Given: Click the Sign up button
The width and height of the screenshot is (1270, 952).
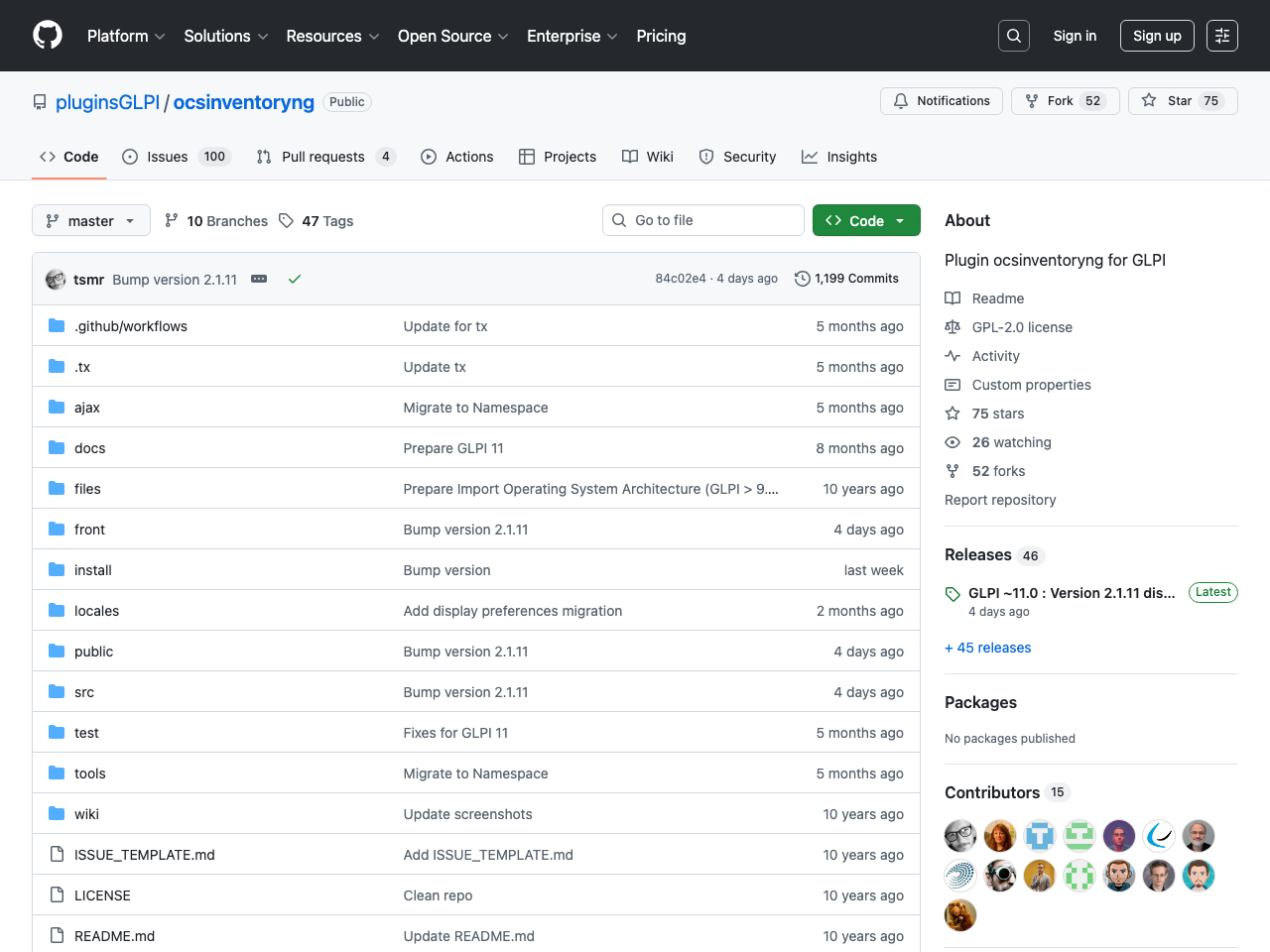Looking at the screenshot, I should [1156, 36].
